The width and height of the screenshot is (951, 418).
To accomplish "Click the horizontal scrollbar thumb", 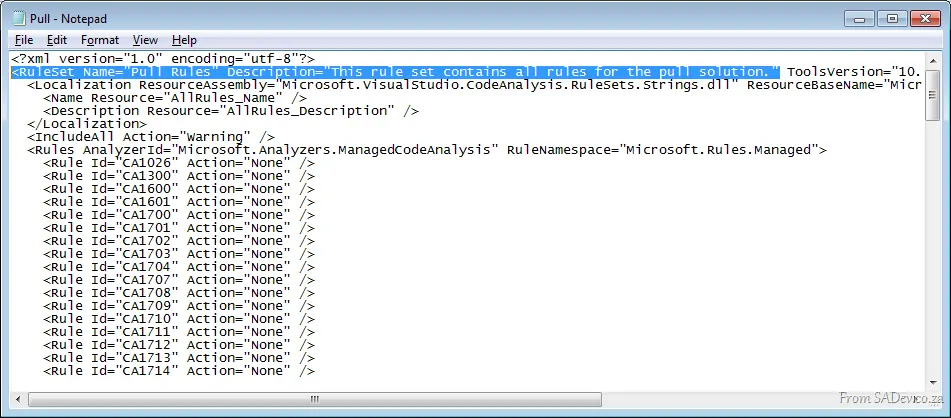I will point(315,399).
